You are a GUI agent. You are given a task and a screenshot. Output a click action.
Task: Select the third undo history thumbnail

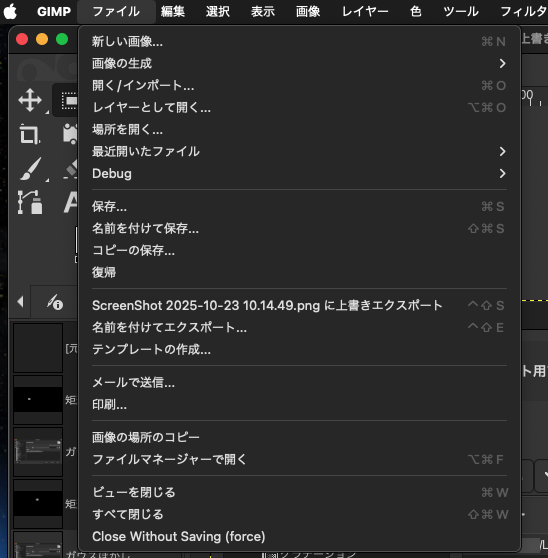38,452
